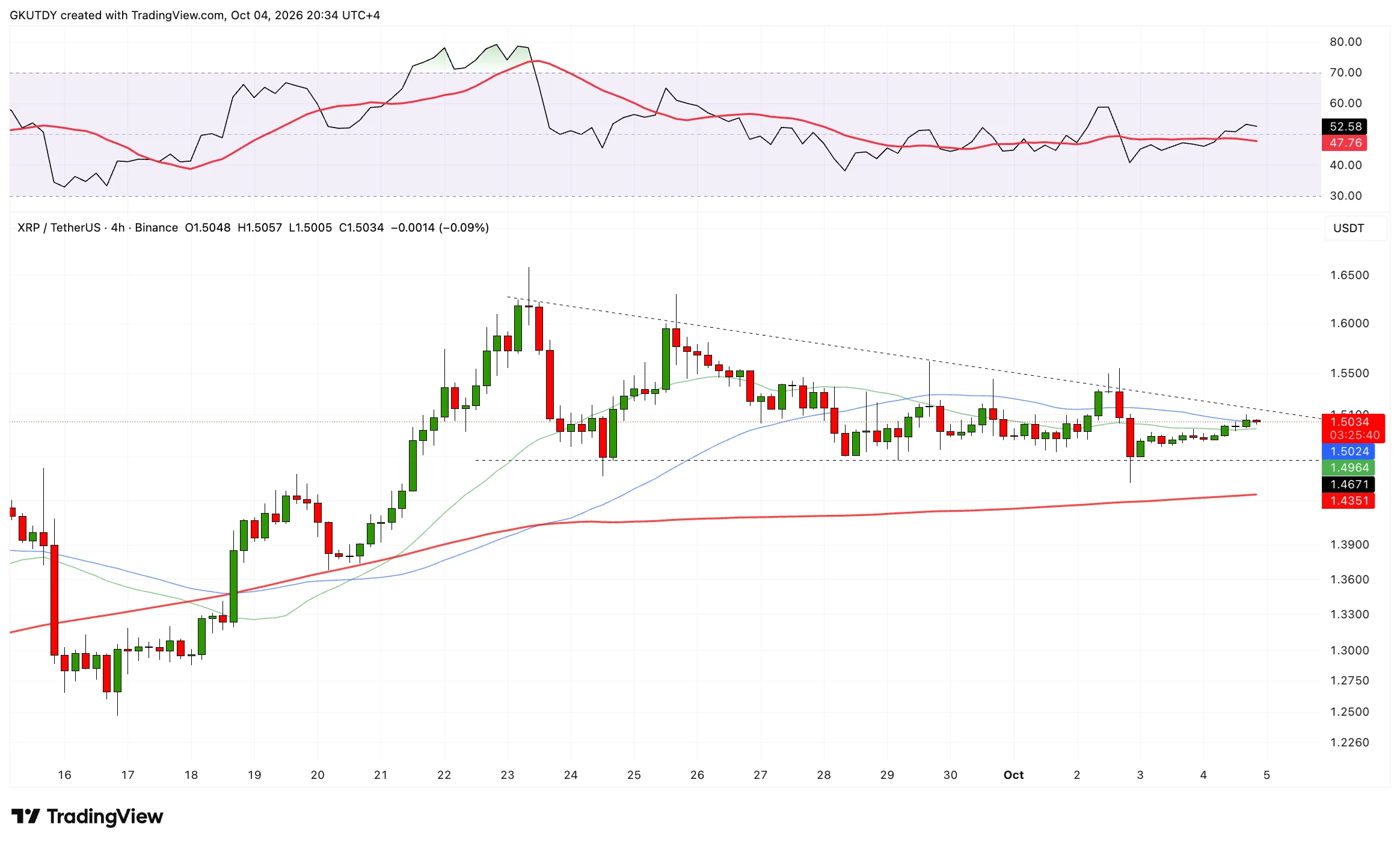The height and width of the screenshot is (845, 1400).
Task: Click the RSI 70.00 scale label
Action: click(x=1346, y=72)
